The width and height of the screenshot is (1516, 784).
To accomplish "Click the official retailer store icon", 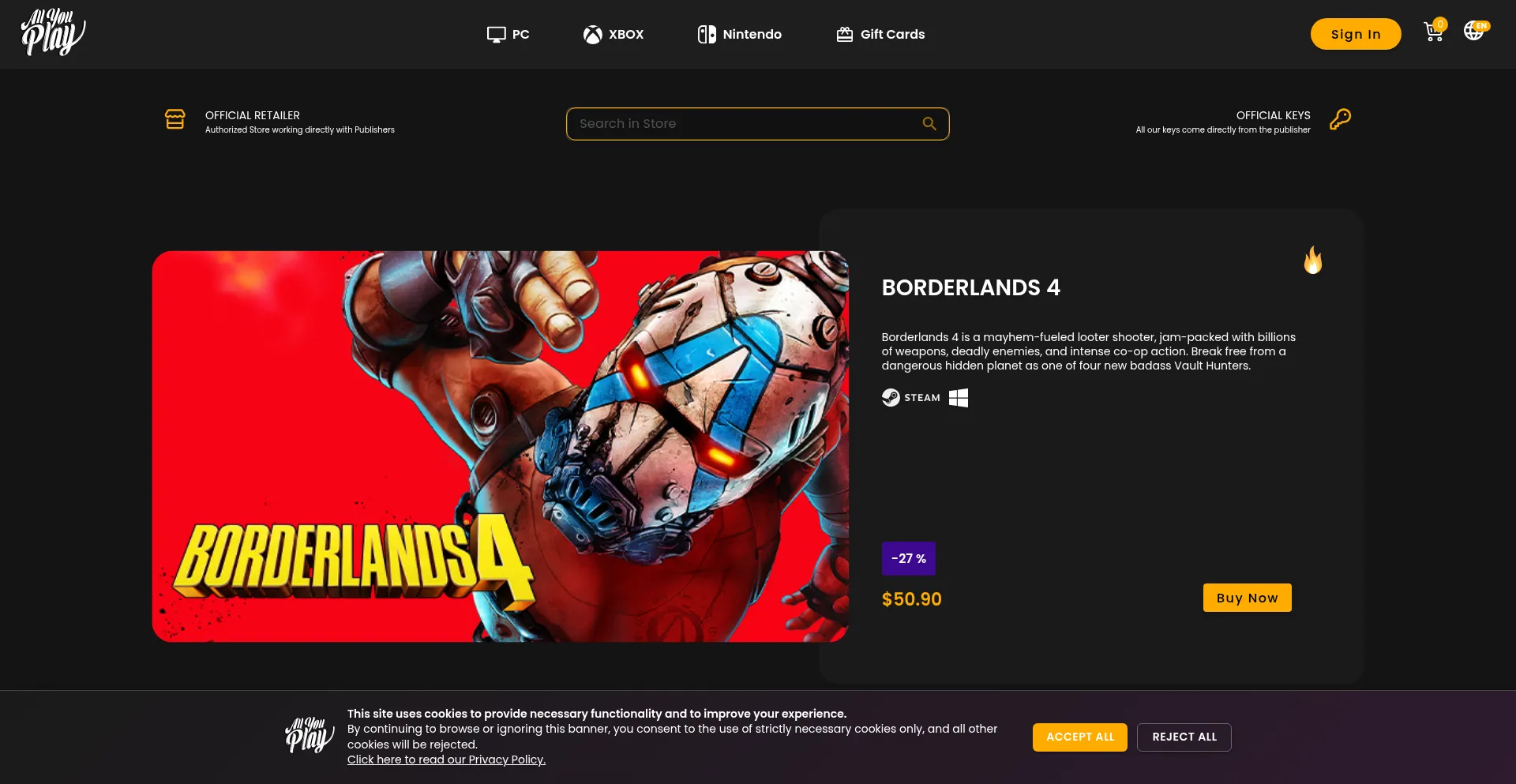I will point(175,119).
